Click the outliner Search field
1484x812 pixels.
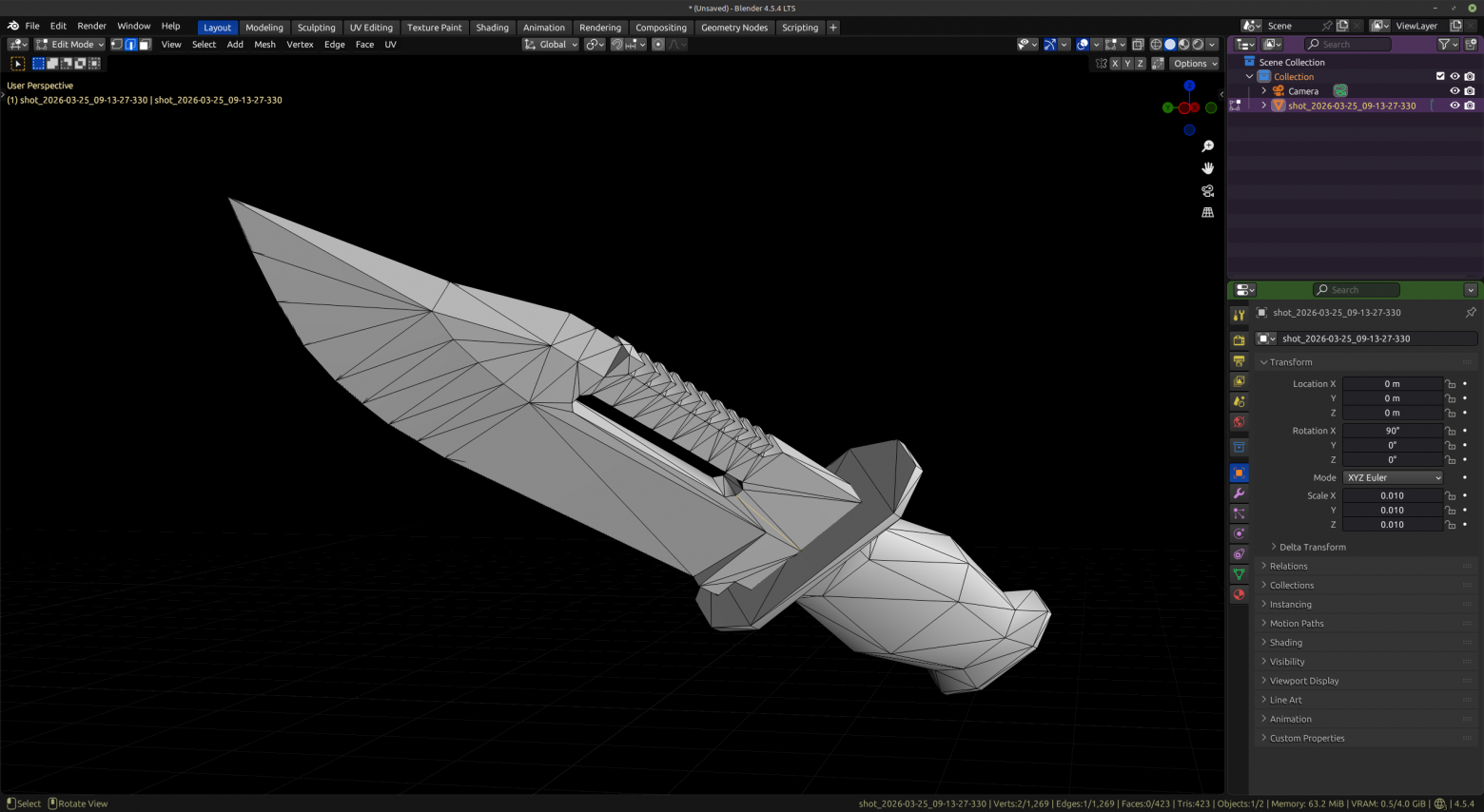(1347, 45)
